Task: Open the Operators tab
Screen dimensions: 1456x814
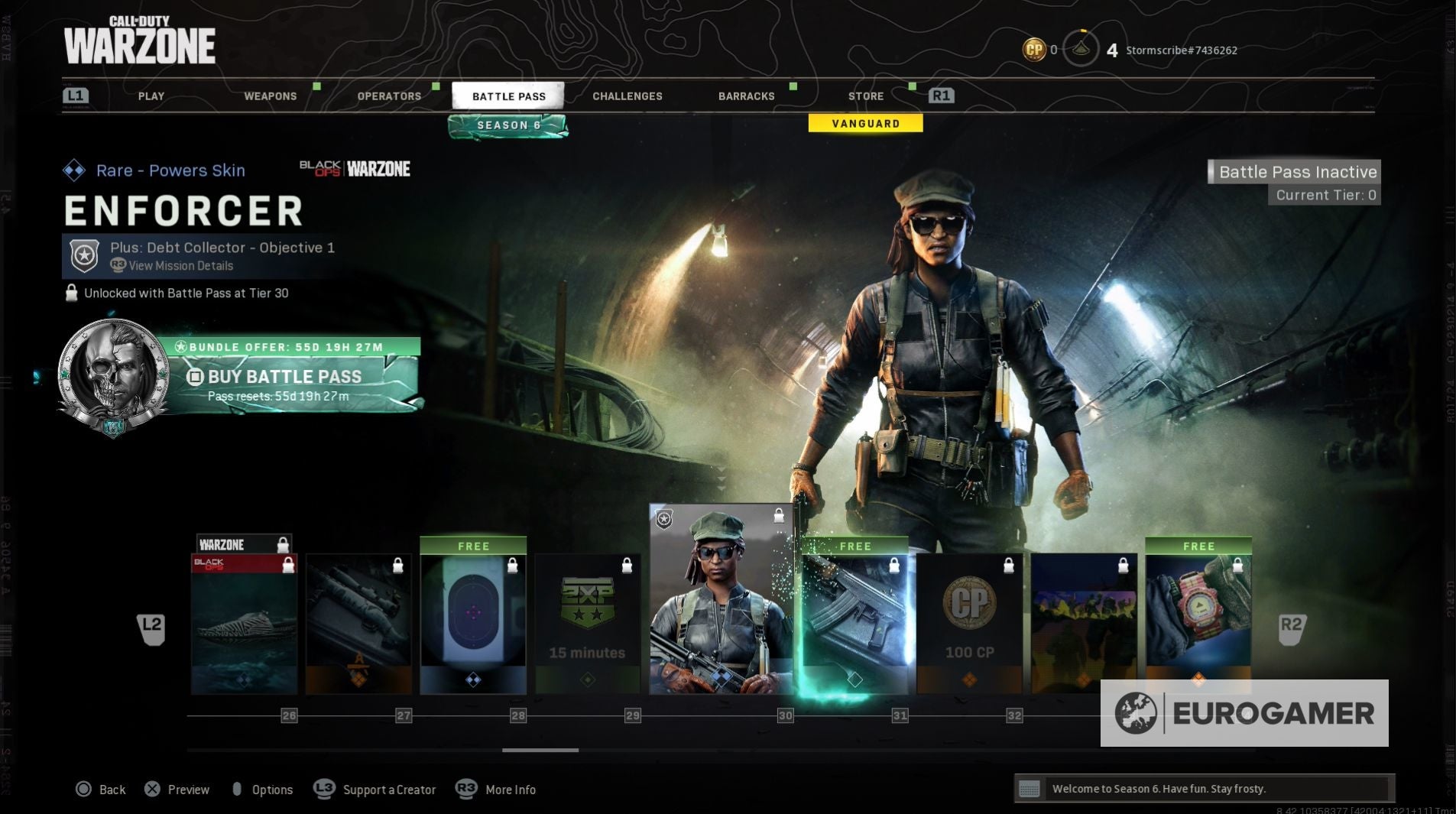Action: [x=389, y=96]
